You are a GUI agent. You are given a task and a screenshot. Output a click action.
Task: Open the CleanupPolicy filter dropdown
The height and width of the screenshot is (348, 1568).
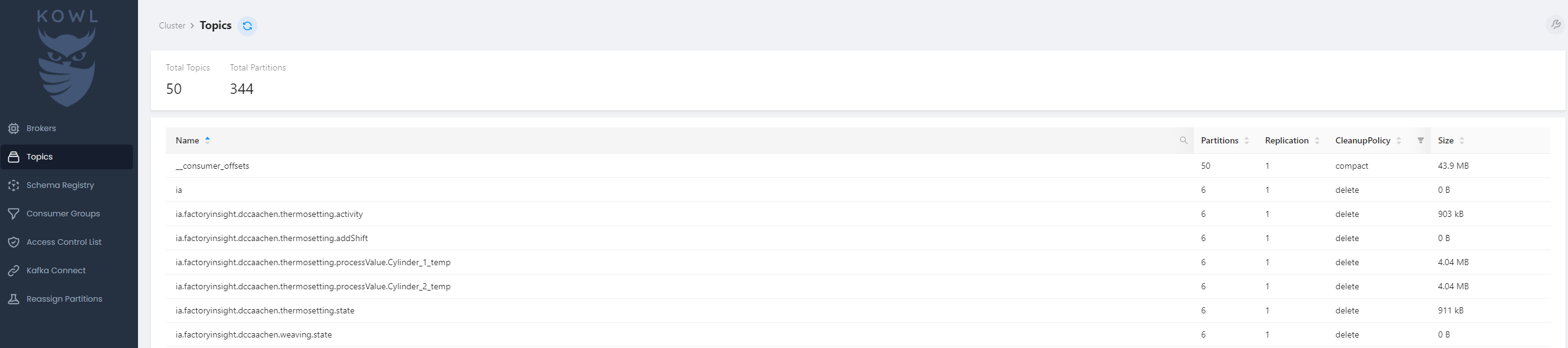click(x=1421, y=140)
